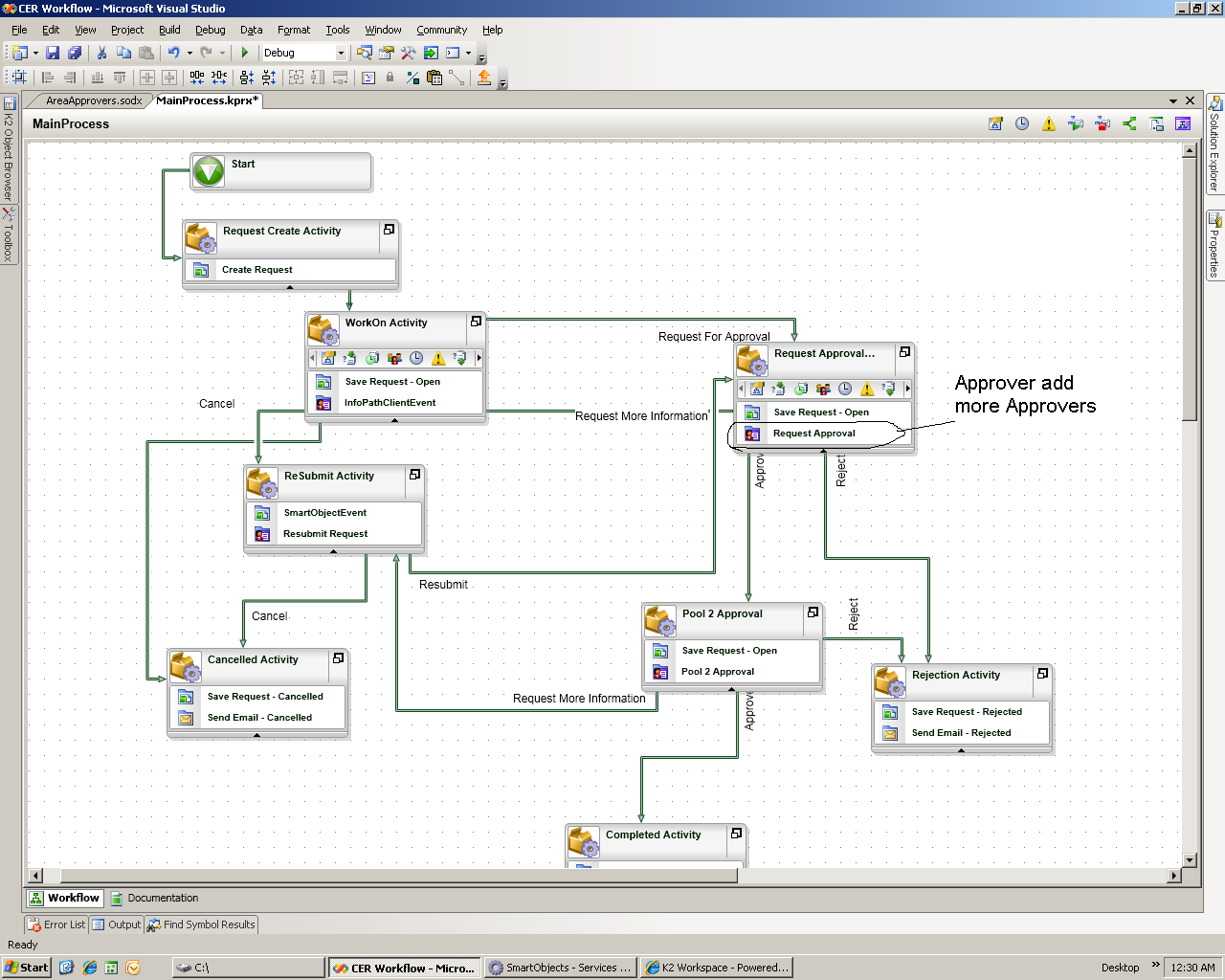Toggle the lock controls icon
Image resolution: width=1225 pixels, height=980 pixels.
[390, 78]
